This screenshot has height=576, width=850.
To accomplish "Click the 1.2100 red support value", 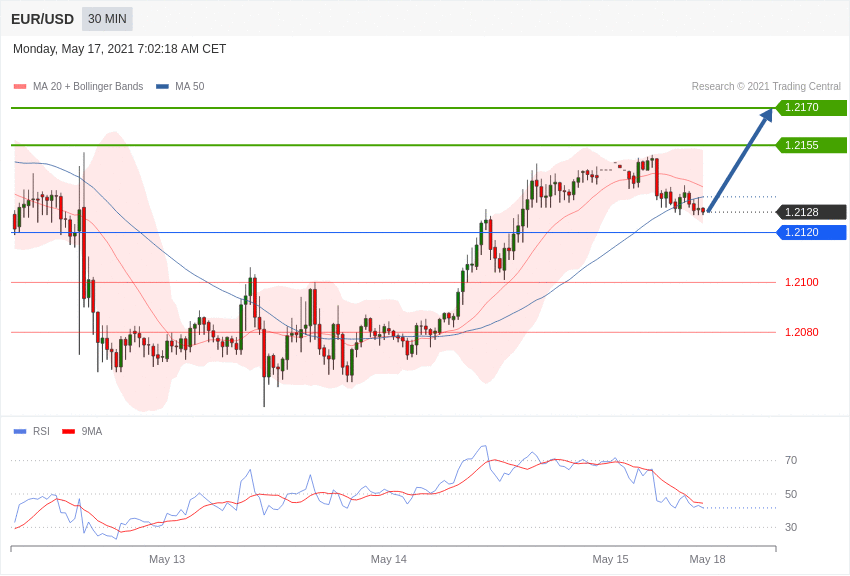I will [x=802, y=282].
